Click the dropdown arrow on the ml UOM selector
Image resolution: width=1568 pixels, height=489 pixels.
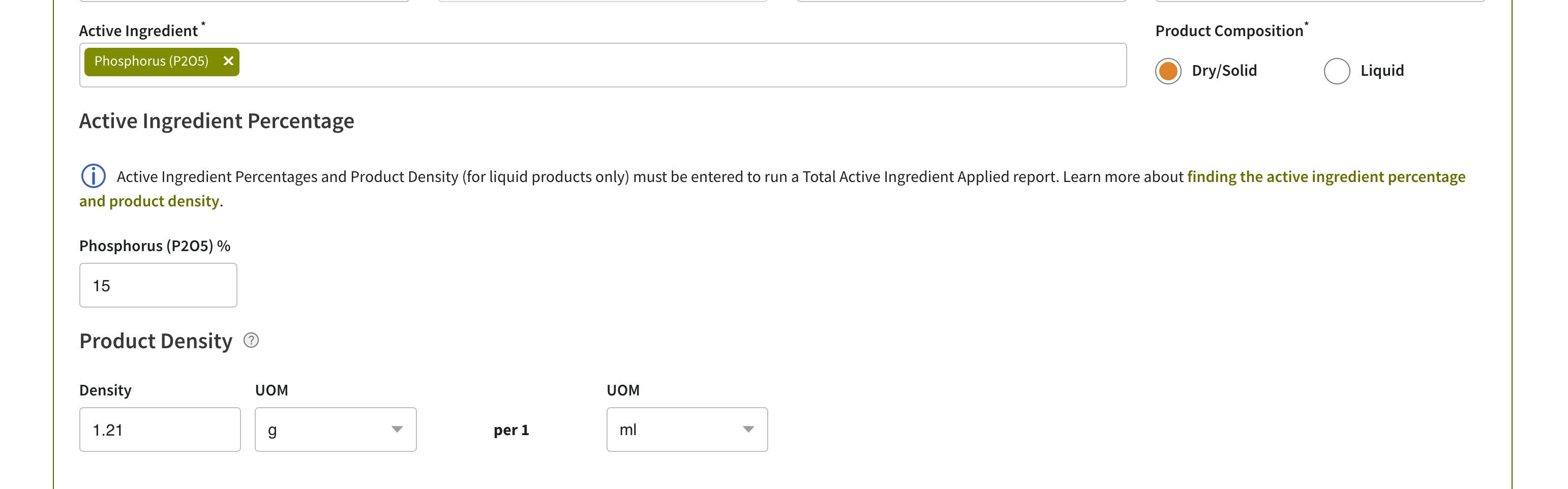pyautogui.click(x=749, y=430)
